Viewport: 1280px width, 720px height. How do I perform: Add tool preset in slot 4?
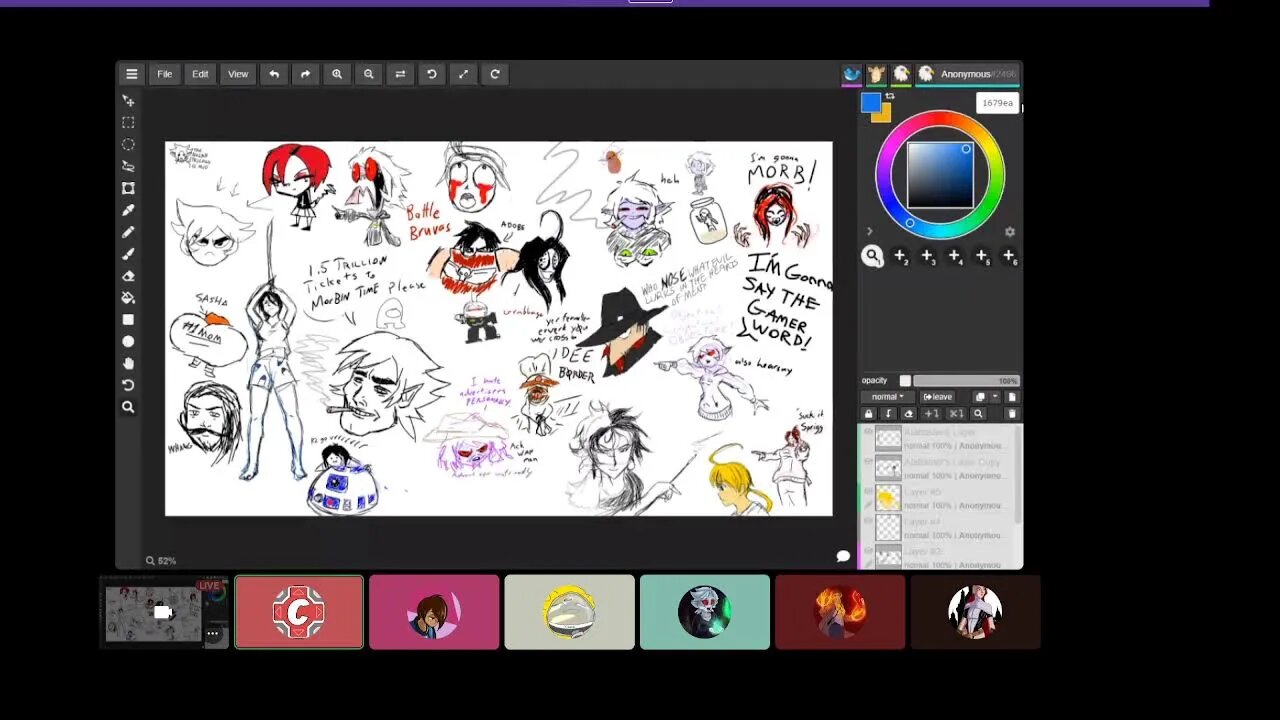(955, 257)
